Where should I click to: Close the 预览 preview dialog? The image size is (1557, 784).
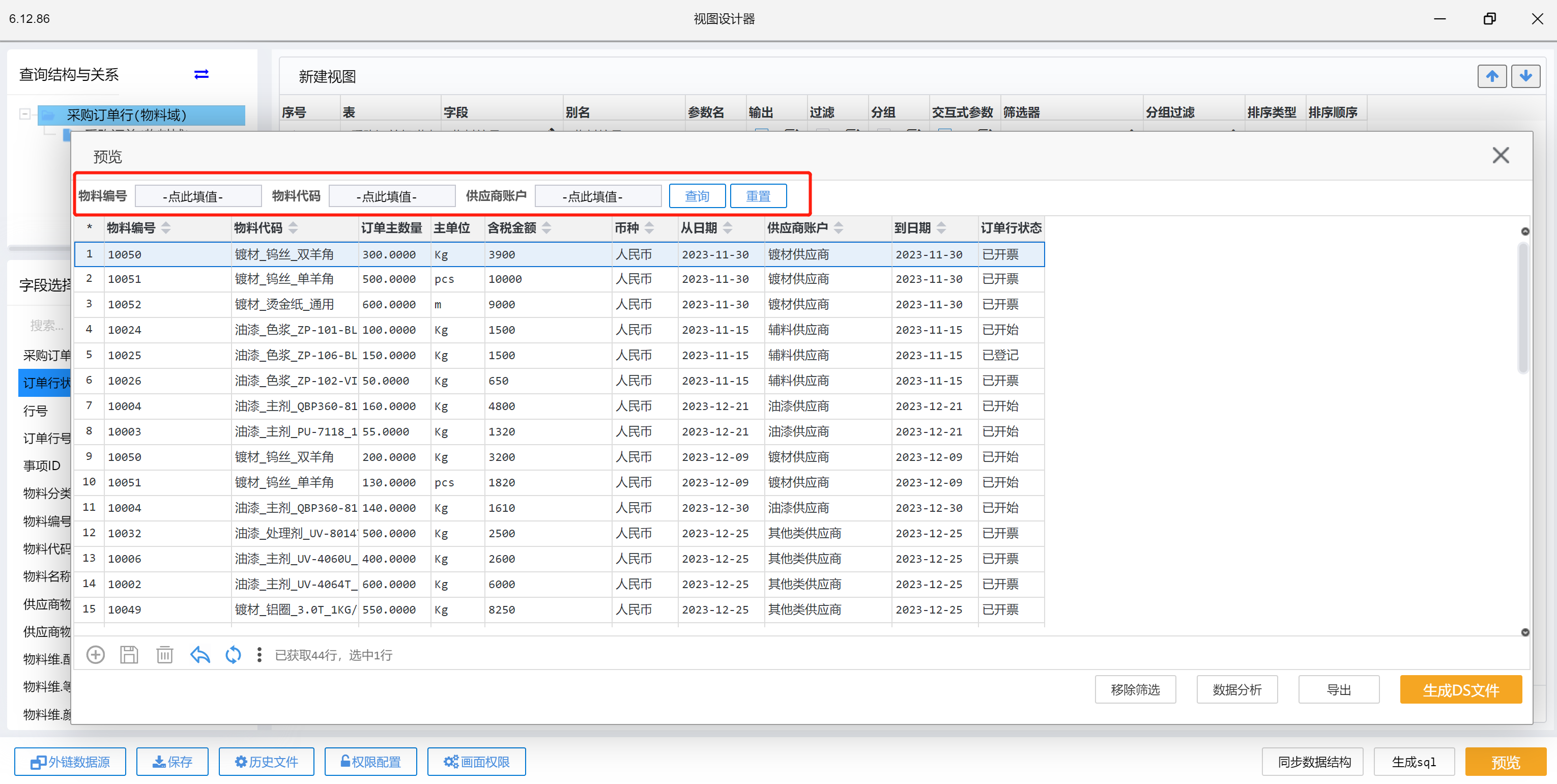point(1500,155)
